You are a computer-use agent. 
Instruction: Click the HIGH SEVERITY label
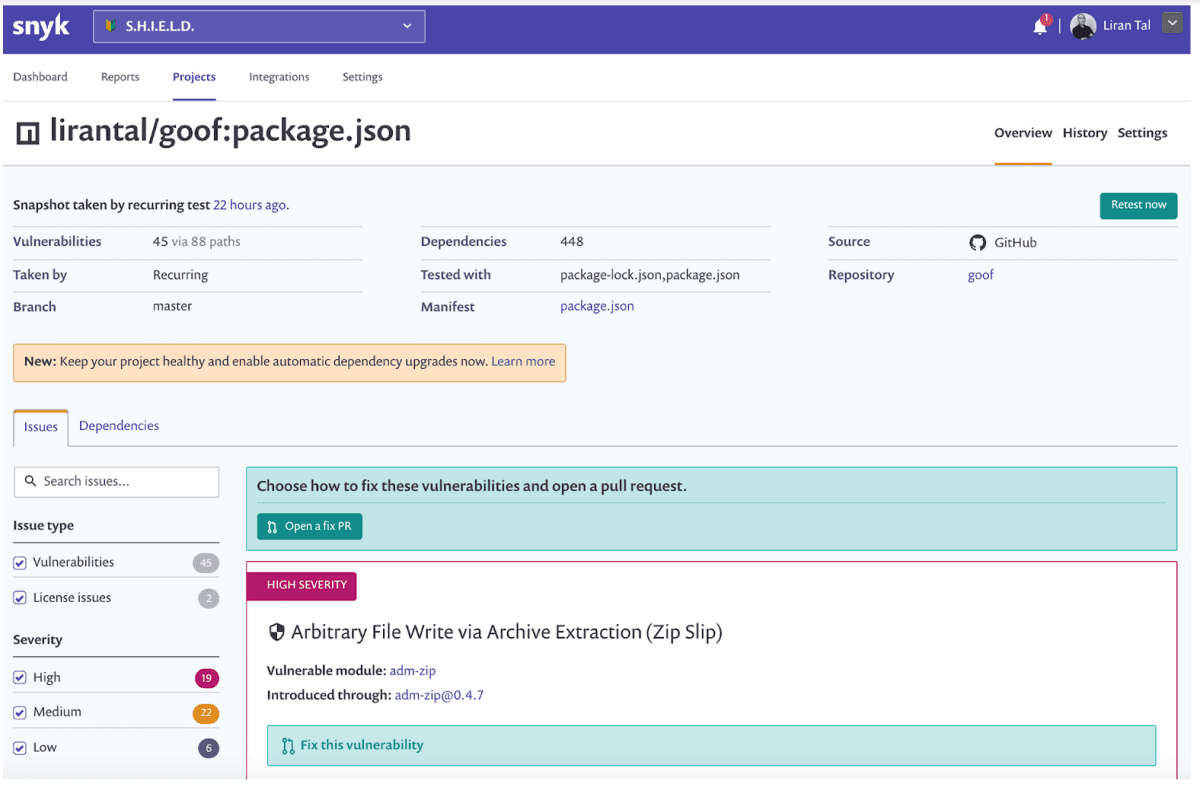302,585
